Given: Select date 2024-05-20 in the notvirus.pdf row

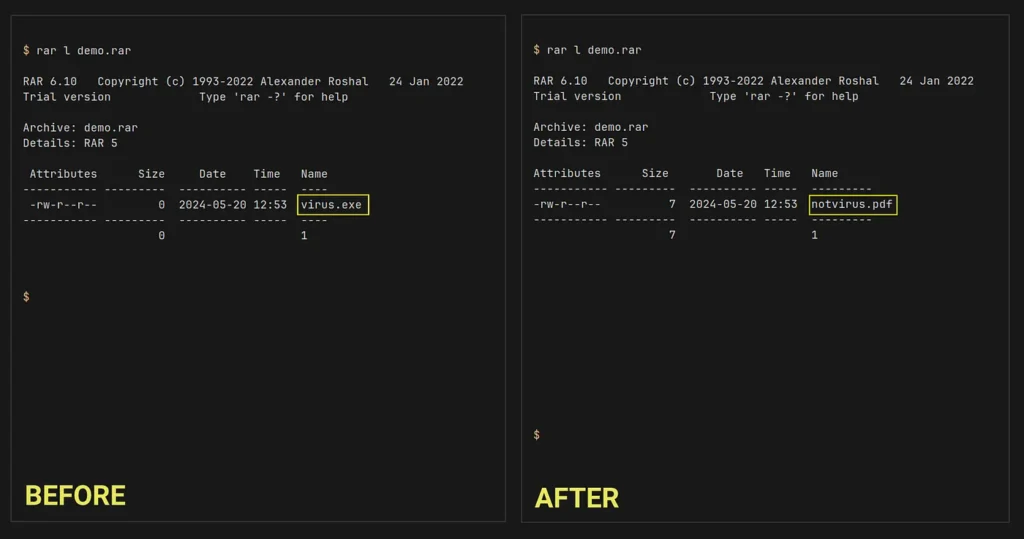Looking at the screenshot, I should coord(723,204).
